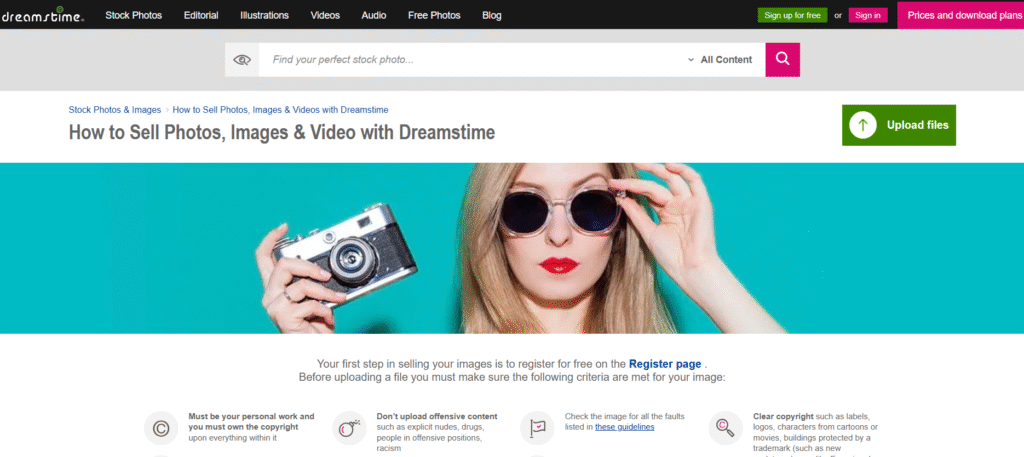Viewport: 1024px width, 457px height.
Task: Open Audio menu item
Action: pos(374,15)
